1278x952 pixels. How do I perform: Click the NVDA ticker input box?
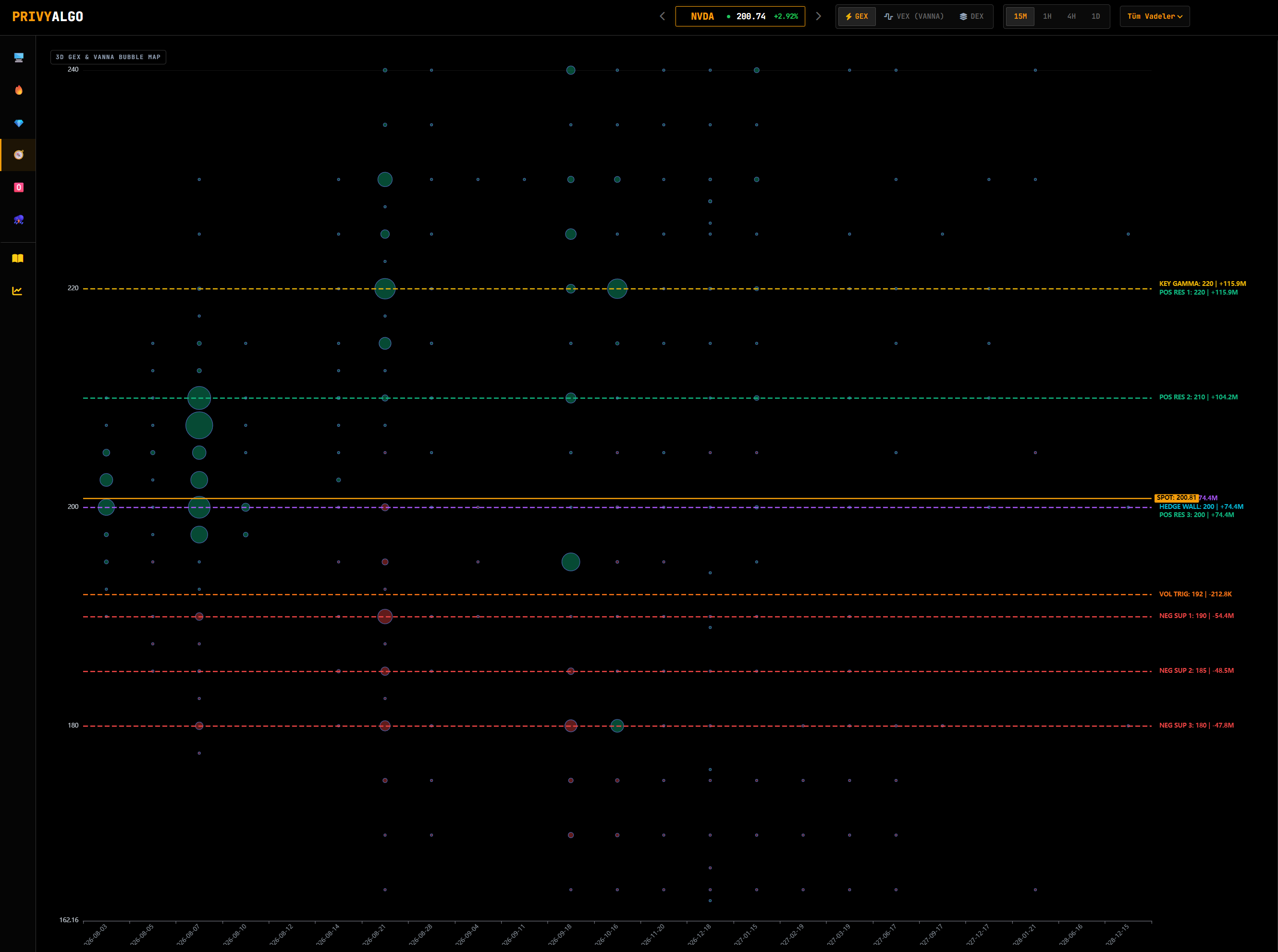[x=740, y=16]
